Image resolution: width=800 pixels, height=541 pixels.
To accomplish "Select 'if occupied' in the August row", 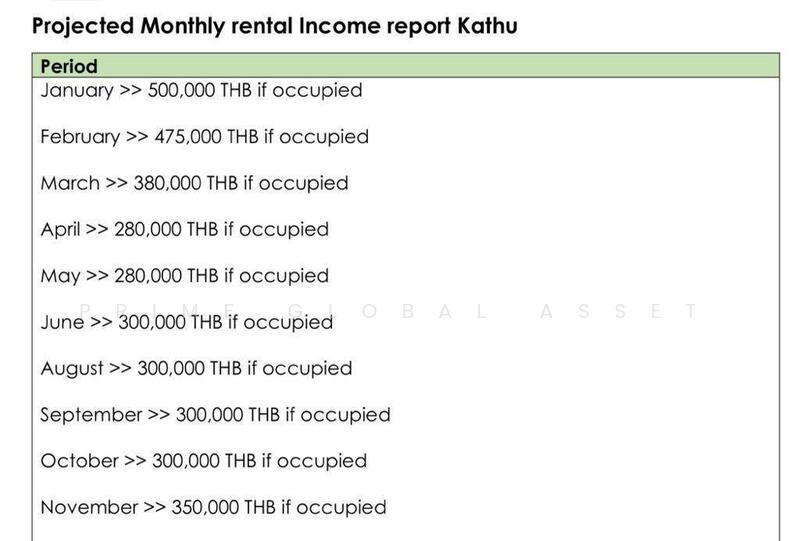I will coord(298,368).
